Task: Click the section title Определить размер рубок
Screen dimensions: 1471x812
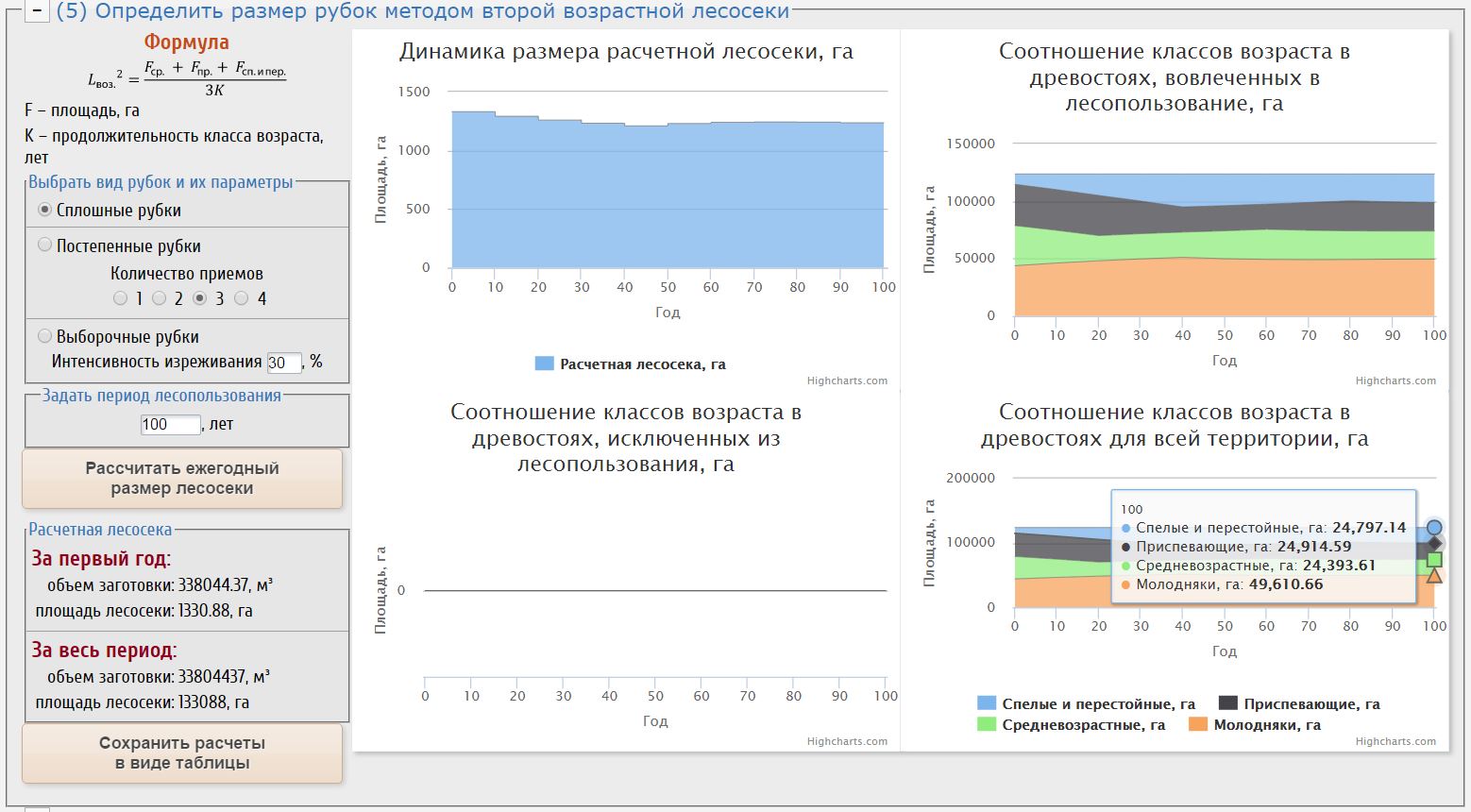Action: (x=422, y=11)
